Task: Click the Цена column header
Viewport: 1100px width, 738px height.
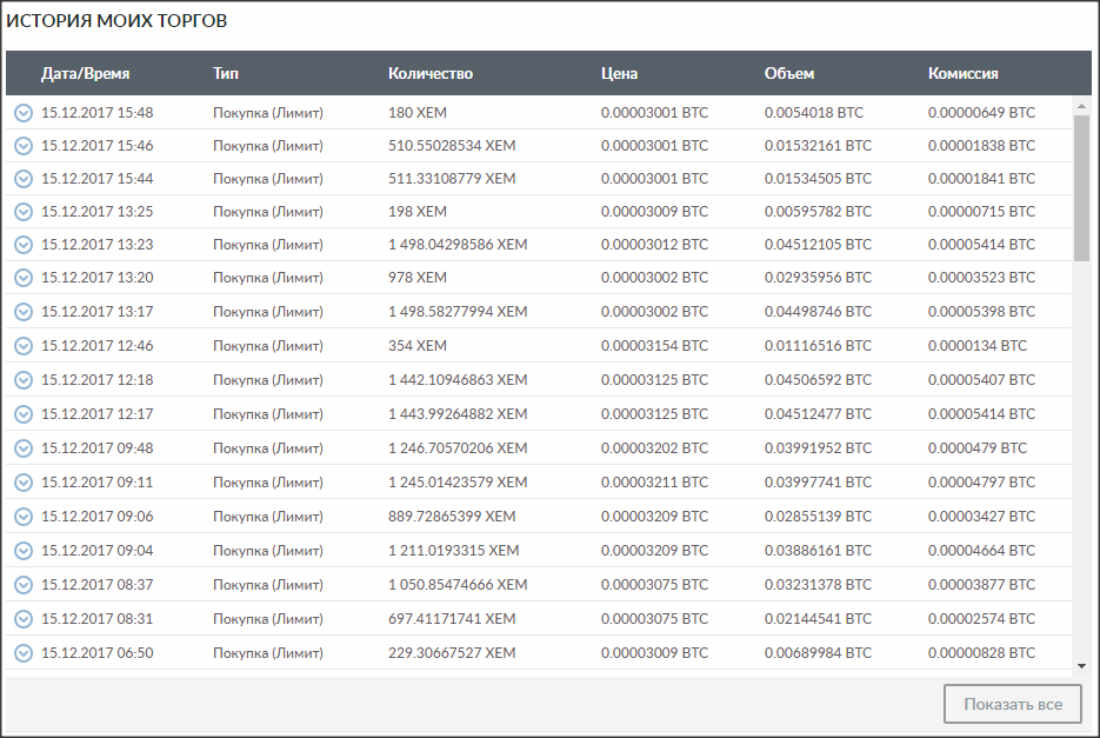Action: click(619, 74)
